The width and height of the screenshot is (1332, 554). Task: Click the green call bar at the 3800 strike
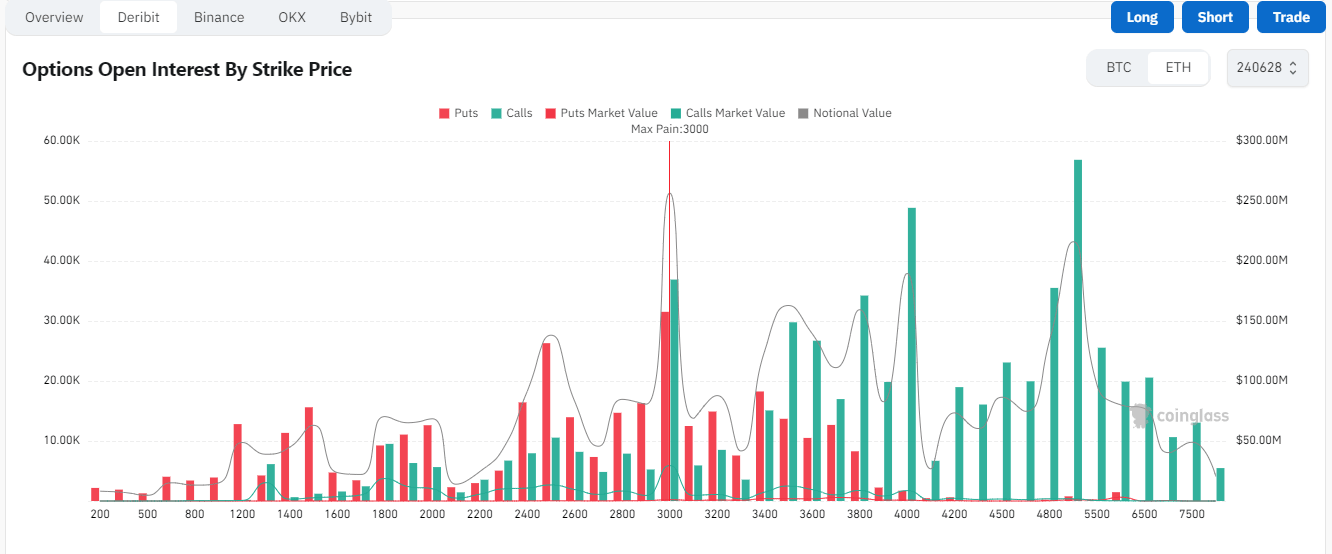864,398
